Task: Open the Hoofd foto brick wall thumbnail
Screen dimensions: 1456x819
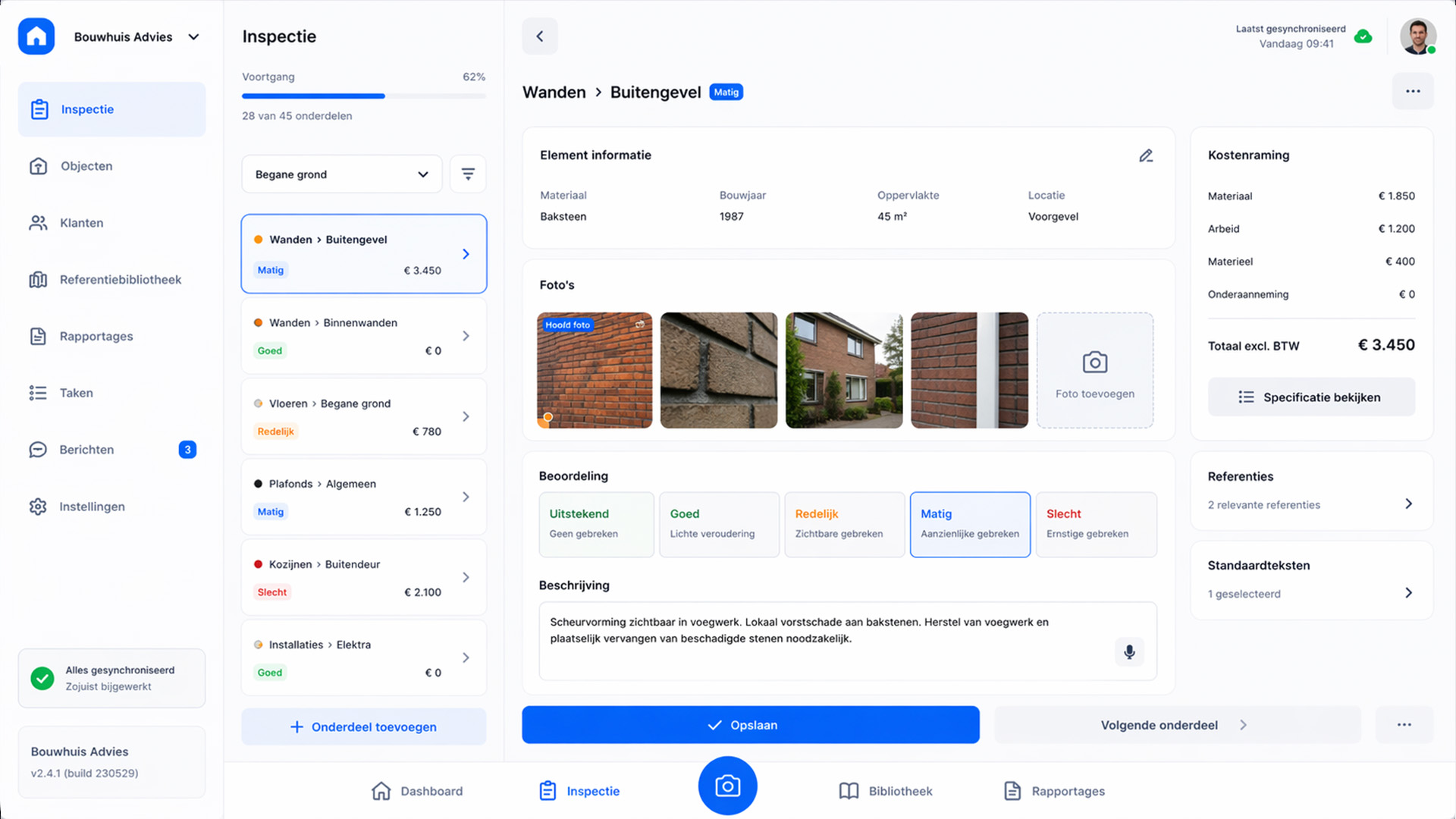Action: (x=595, y=370)
